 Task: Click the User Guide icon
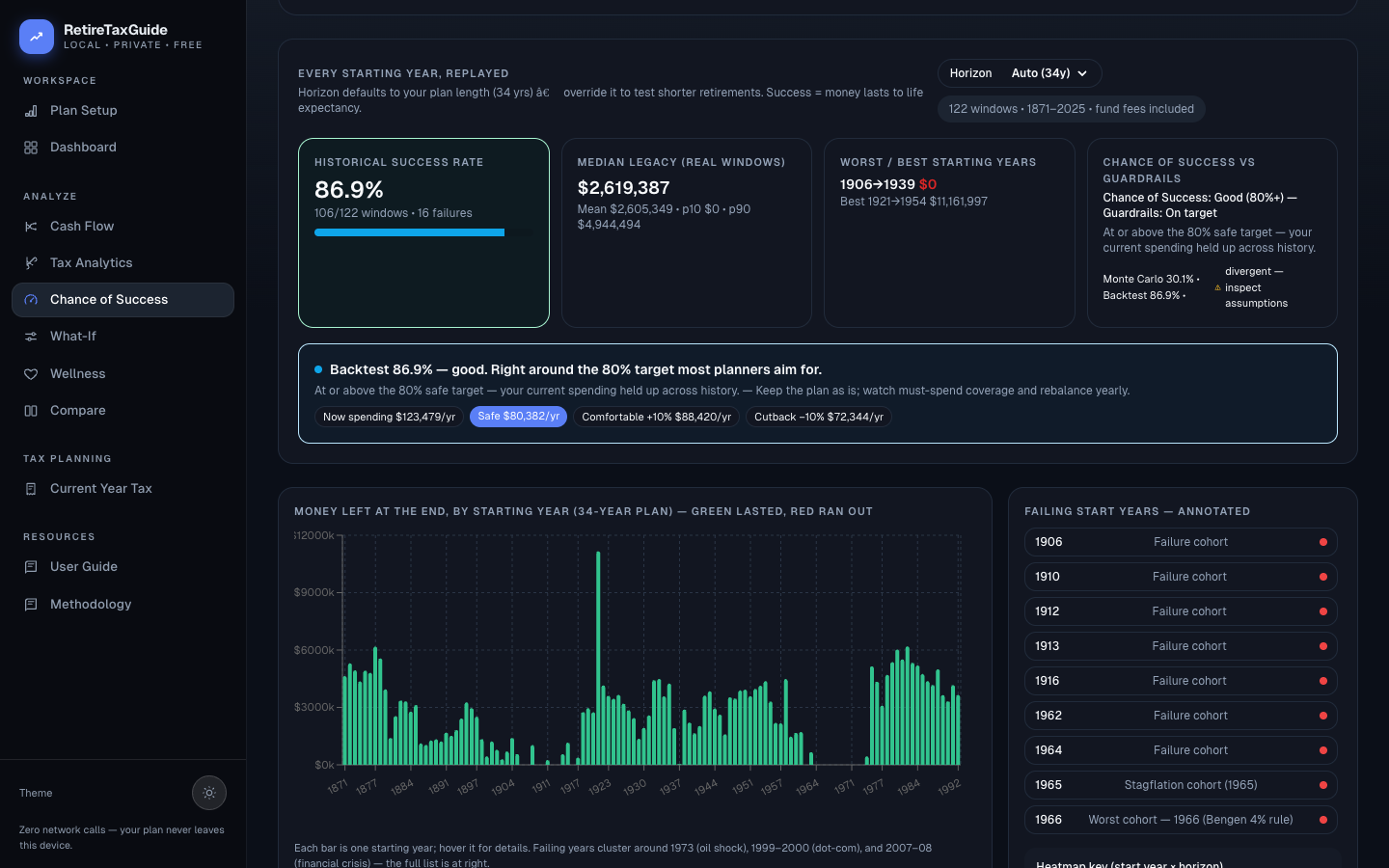[x=31, y=567]
